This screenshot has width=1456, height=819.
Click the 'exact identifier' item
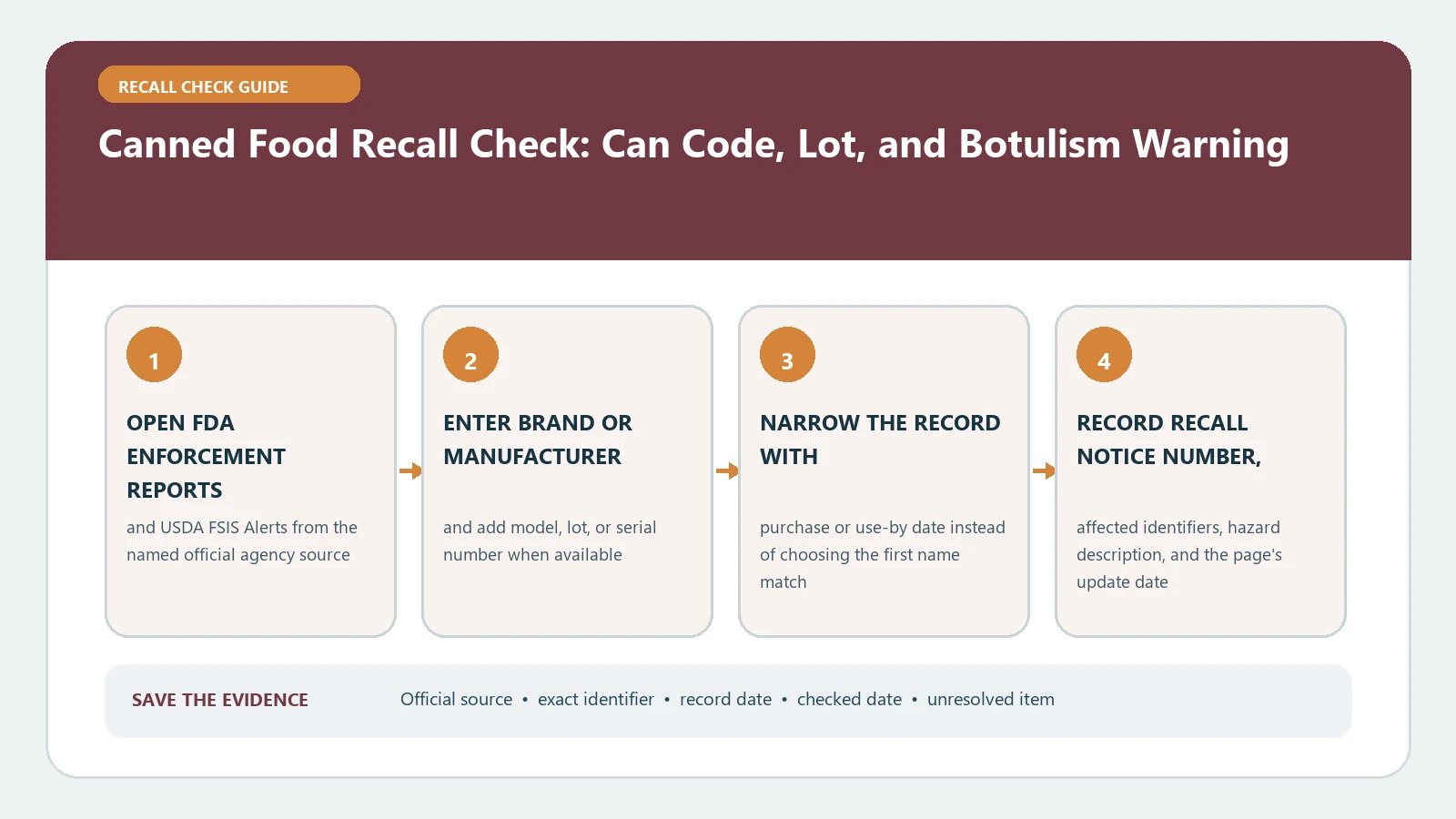point(596,699)
